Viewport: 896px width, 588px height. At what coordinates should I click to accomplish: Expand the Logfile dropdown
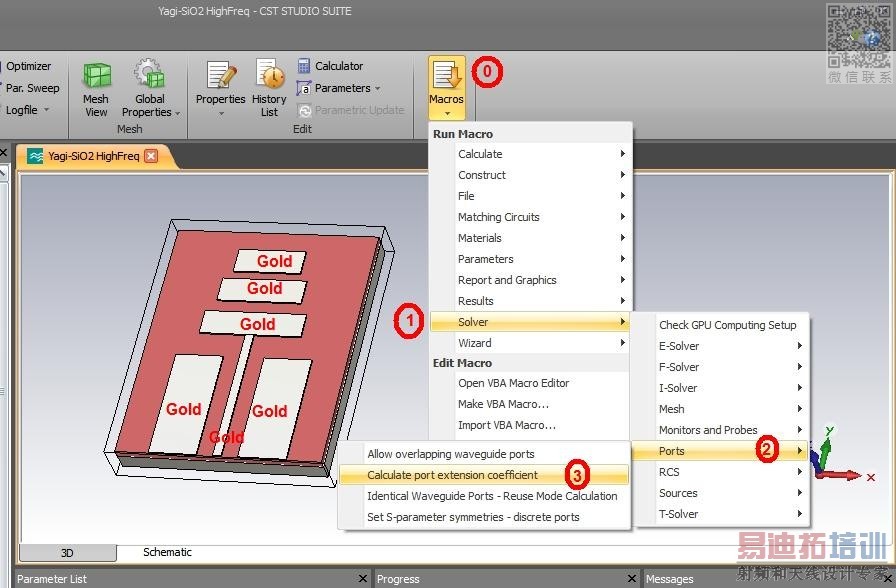46,110
